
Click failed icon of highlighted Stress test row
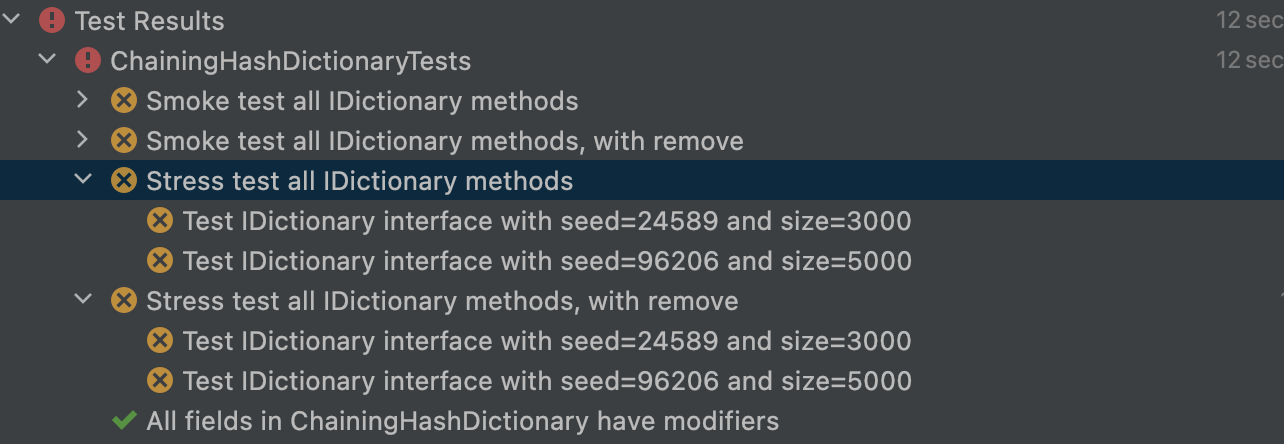pyautogui.click(x=123, y=181)
